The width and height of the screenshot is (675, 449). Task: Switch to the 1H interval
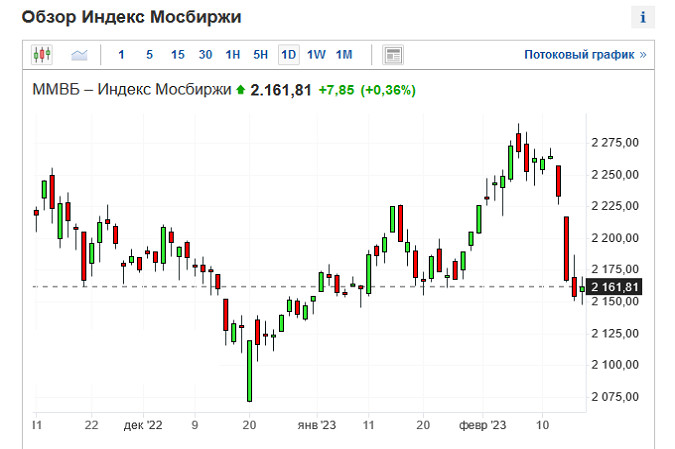pyautogui.click(x=233, y=54)
